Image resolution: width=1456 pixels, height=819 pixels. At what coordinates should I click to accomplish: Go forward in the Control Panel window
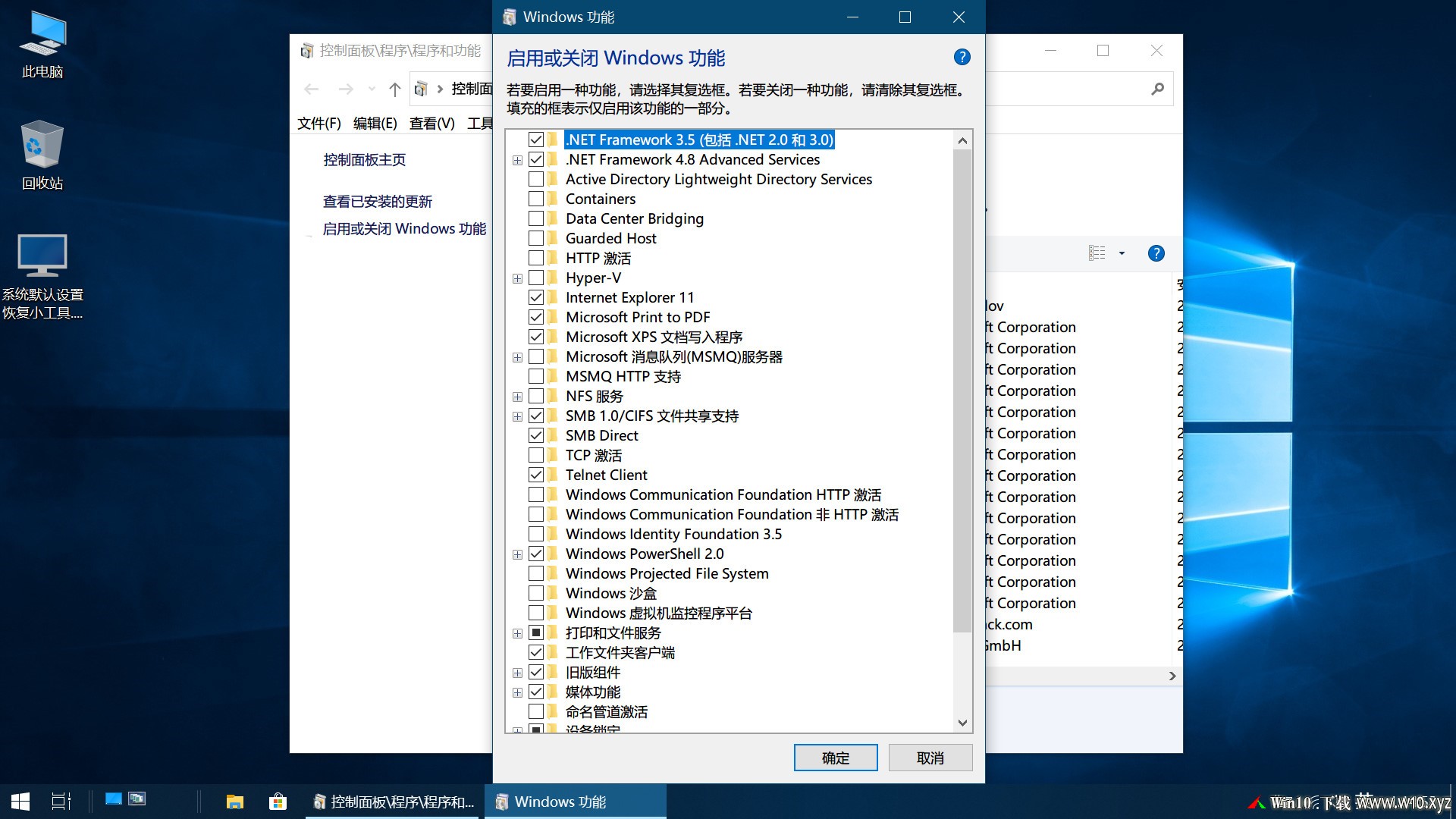coord(346,89)
